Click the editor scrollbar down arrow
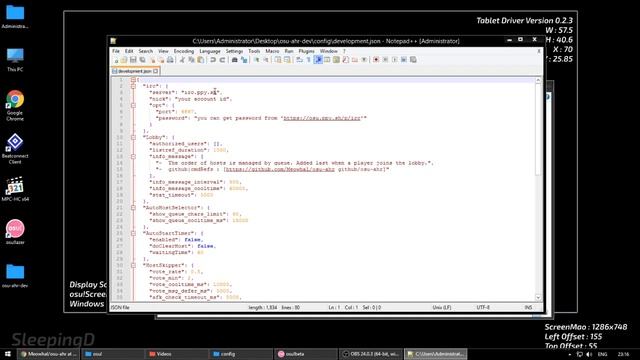Image resolution: width=640 pixels, height=360 pixels. [538, 298]
